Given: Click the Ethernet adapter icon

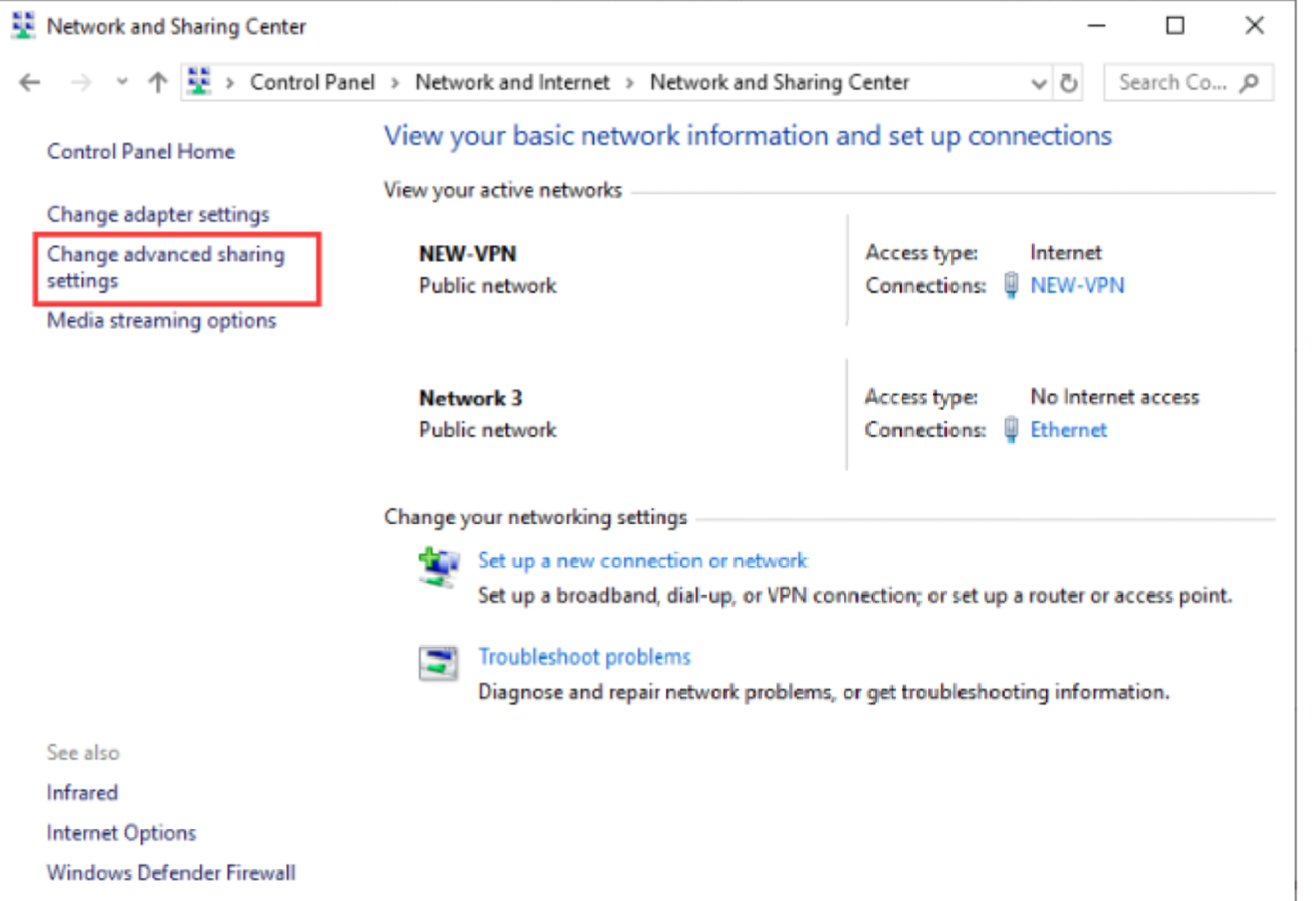Looking at the screenshot, I should [1011, 429].
